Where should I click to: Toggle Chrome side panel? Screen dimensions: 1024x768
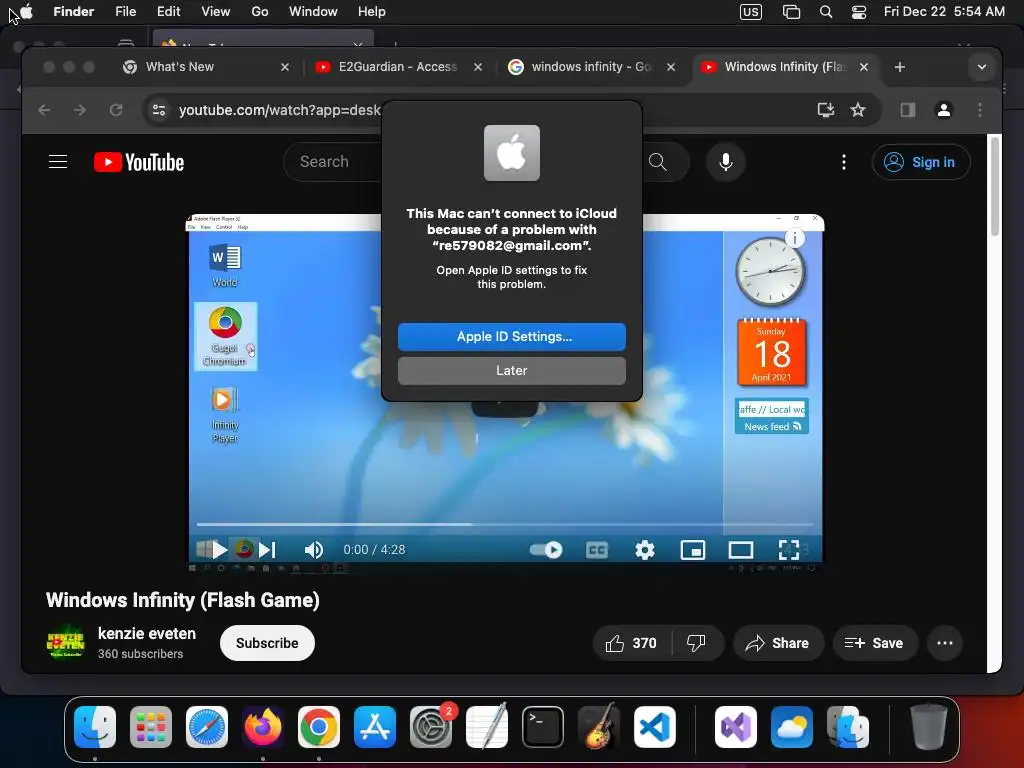[908, 110]
